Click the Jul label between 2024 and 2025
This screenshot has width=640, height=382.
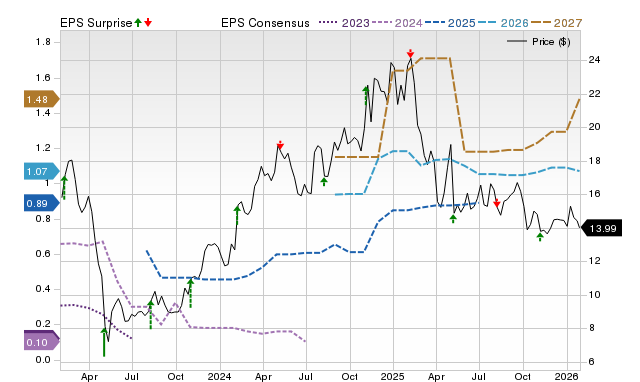coord(306,376)
